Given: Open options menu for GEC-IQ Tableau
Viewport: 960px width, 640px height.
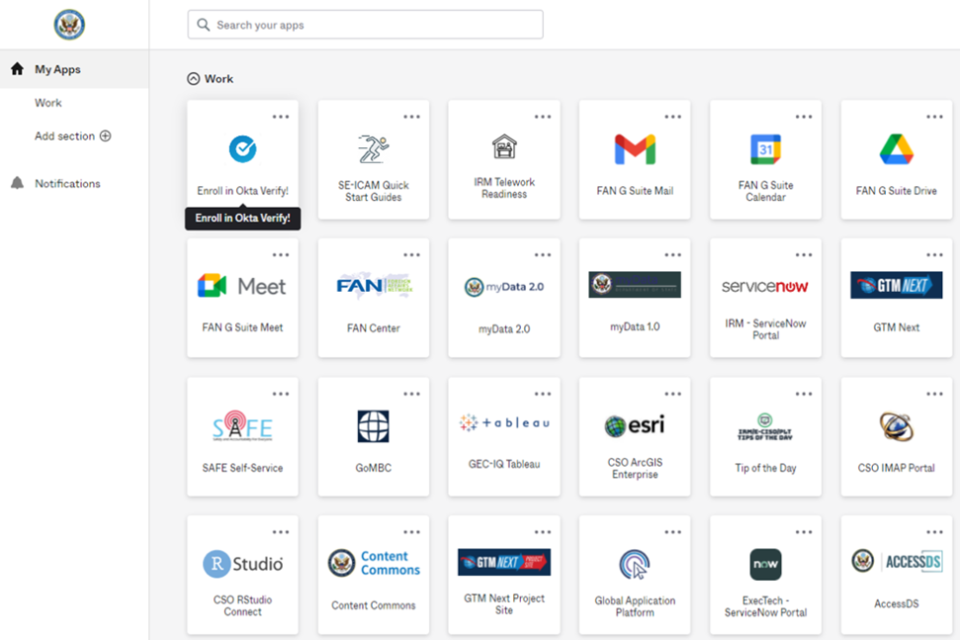Looking at the screenshot, I should (x=542, y=394).
